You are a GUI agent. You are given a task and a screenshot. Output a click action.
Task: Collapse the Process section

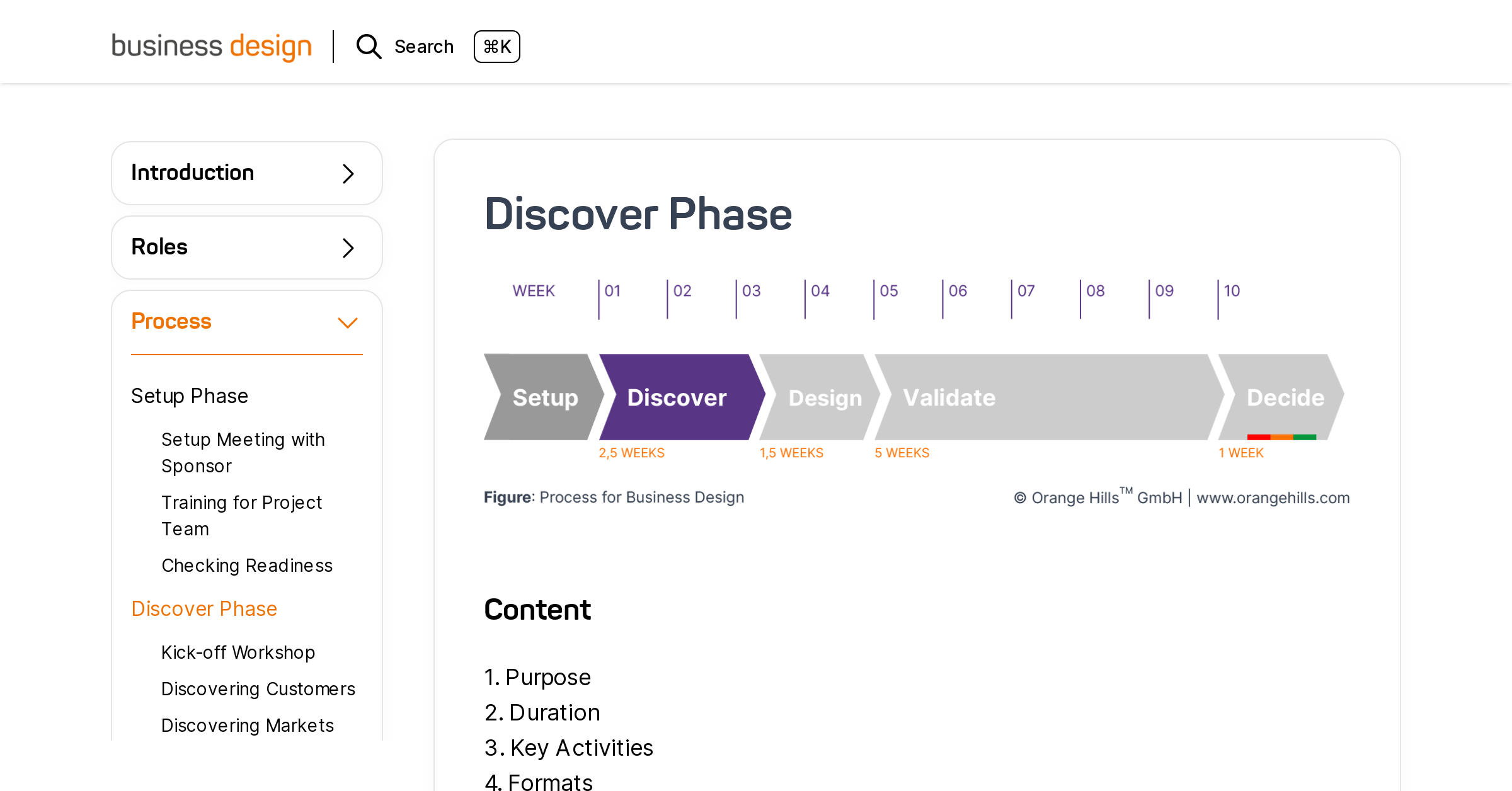pyautogui.click(x=246, y=321)
